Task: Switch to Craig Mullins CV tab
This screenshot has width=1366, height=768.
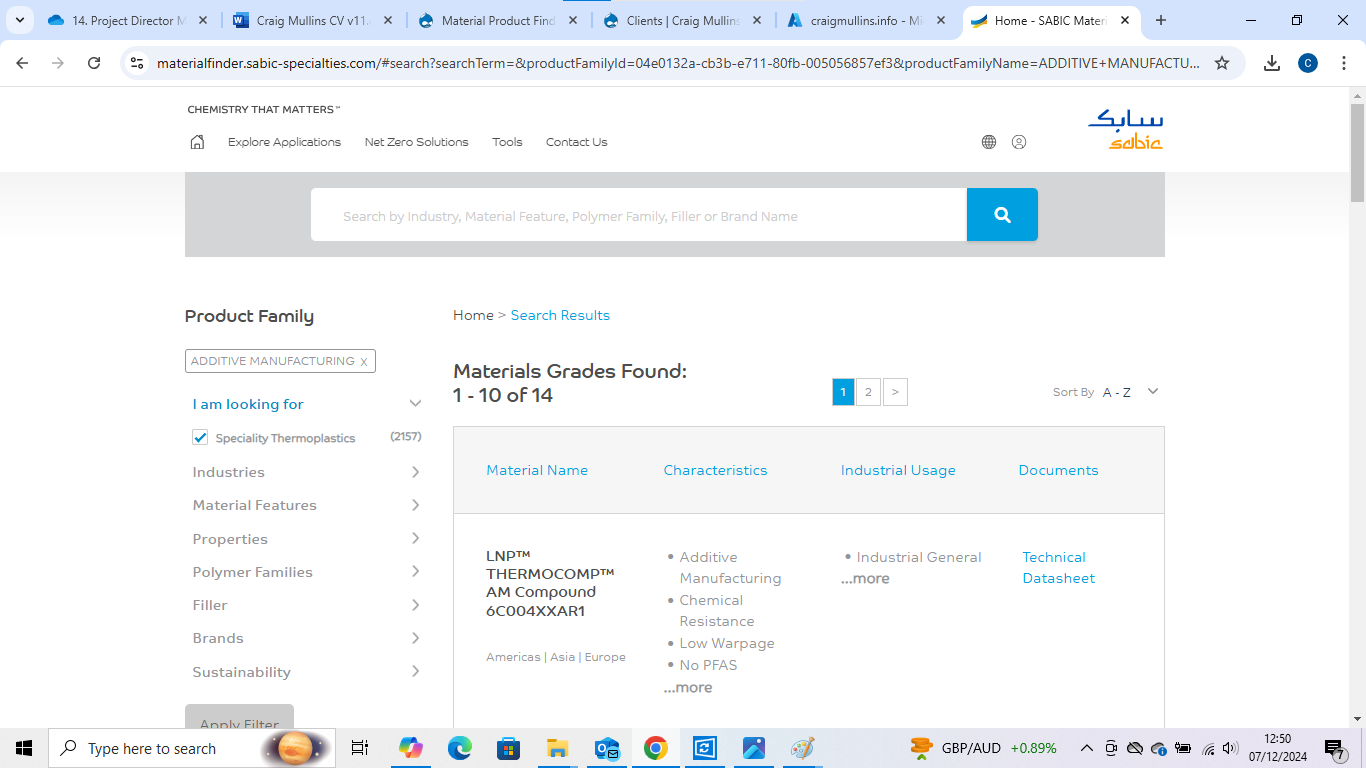Action: (x=315, y=20)
